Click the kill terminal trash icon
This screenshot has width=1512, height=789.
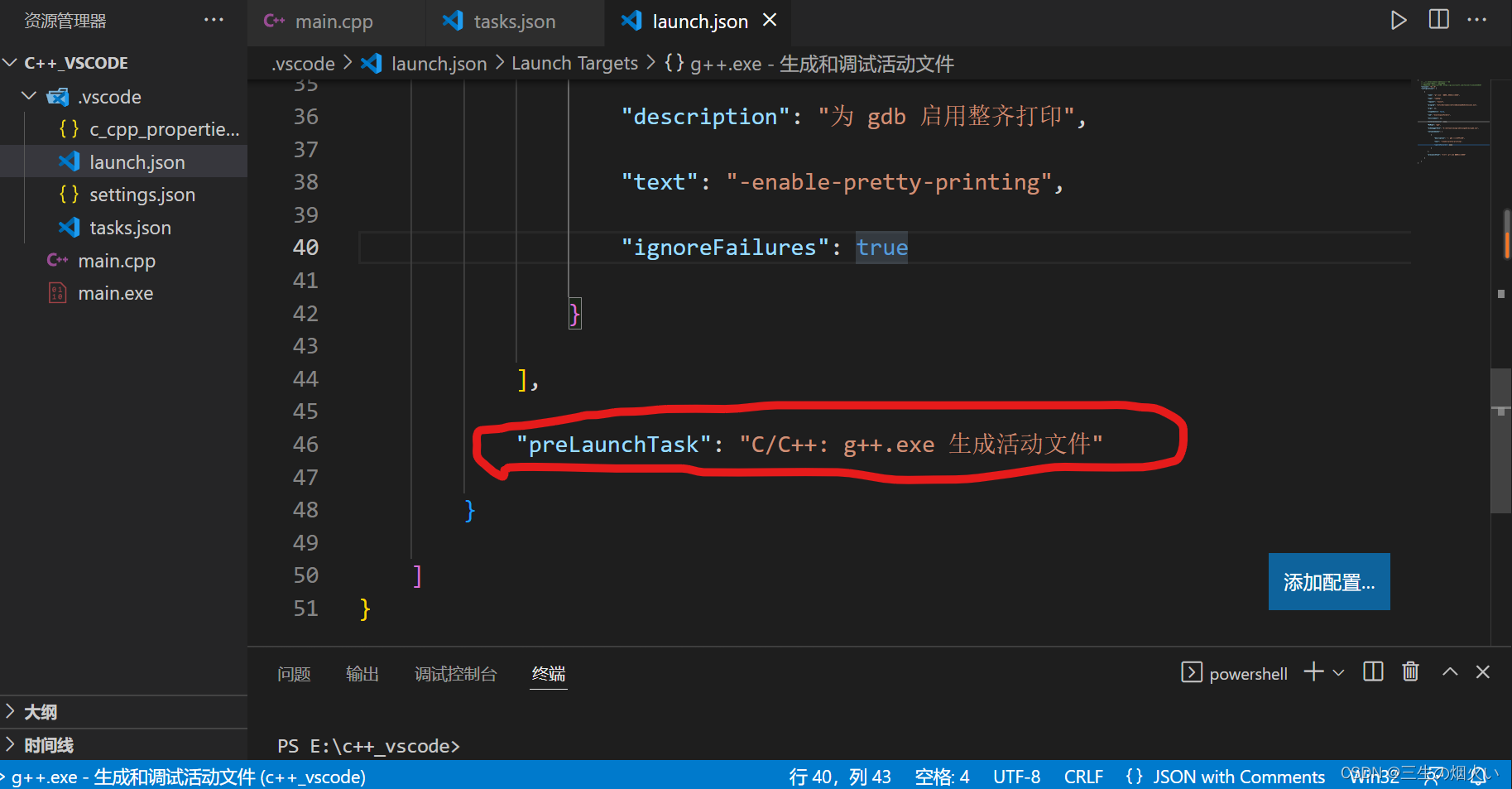[x=1410, y=671]
